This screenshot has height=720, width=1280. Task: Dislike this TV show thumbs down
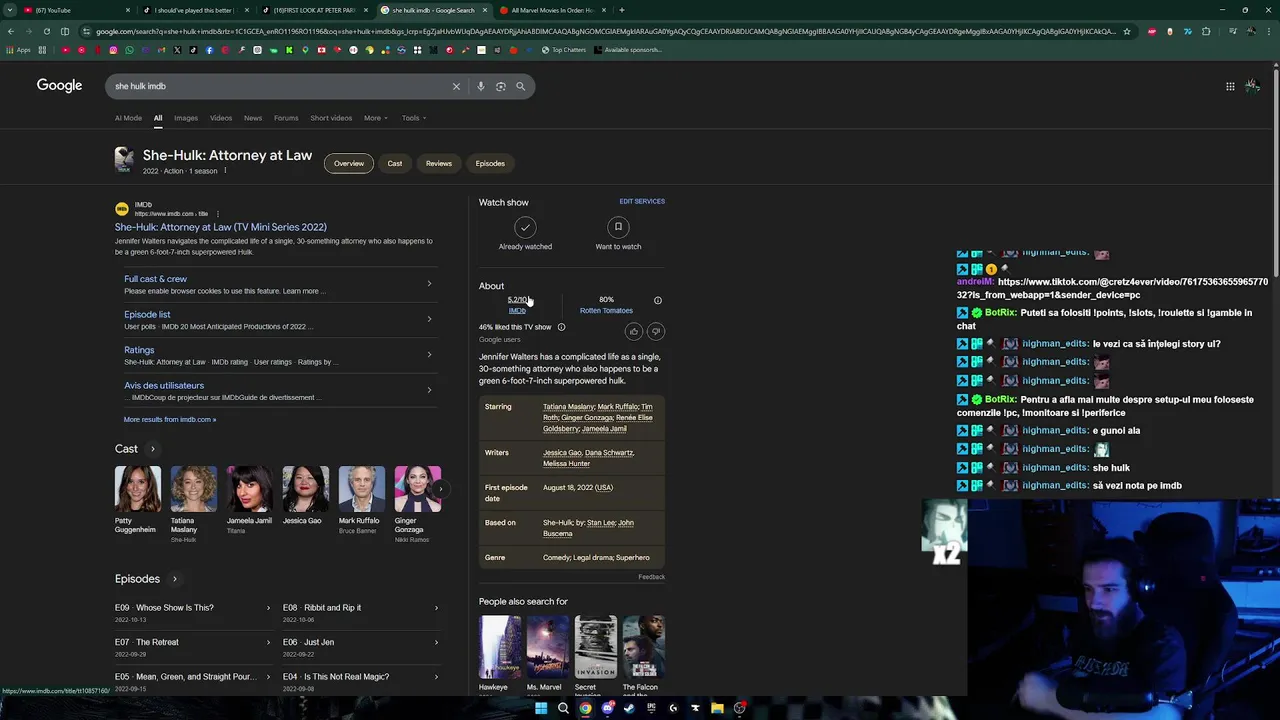(656, 331)
